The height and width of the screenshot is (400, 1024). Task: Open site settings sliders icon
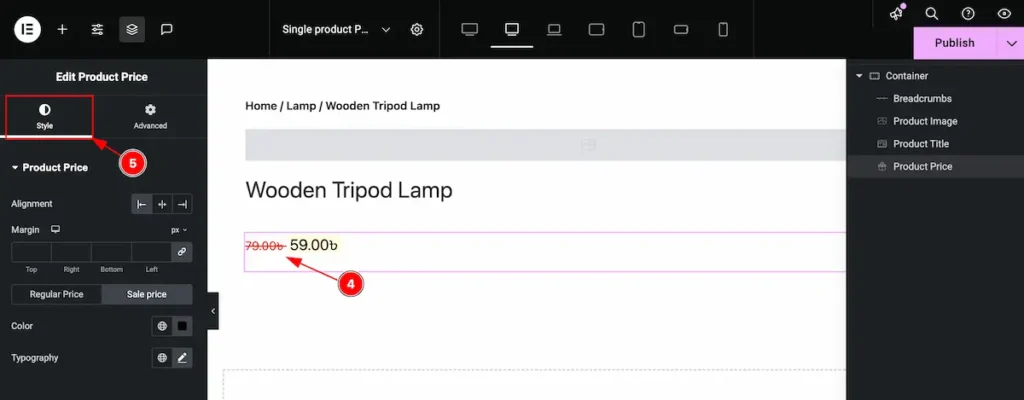(x=97, y=29)
